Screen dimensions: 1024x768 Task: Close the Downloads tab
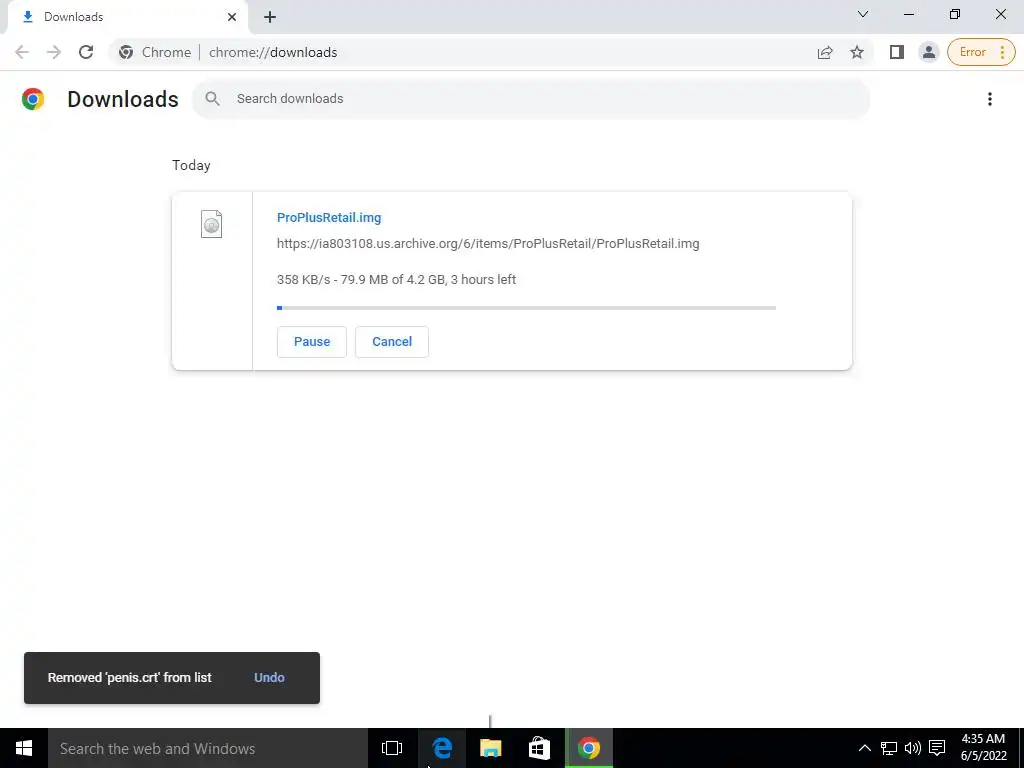click(232, 17)
